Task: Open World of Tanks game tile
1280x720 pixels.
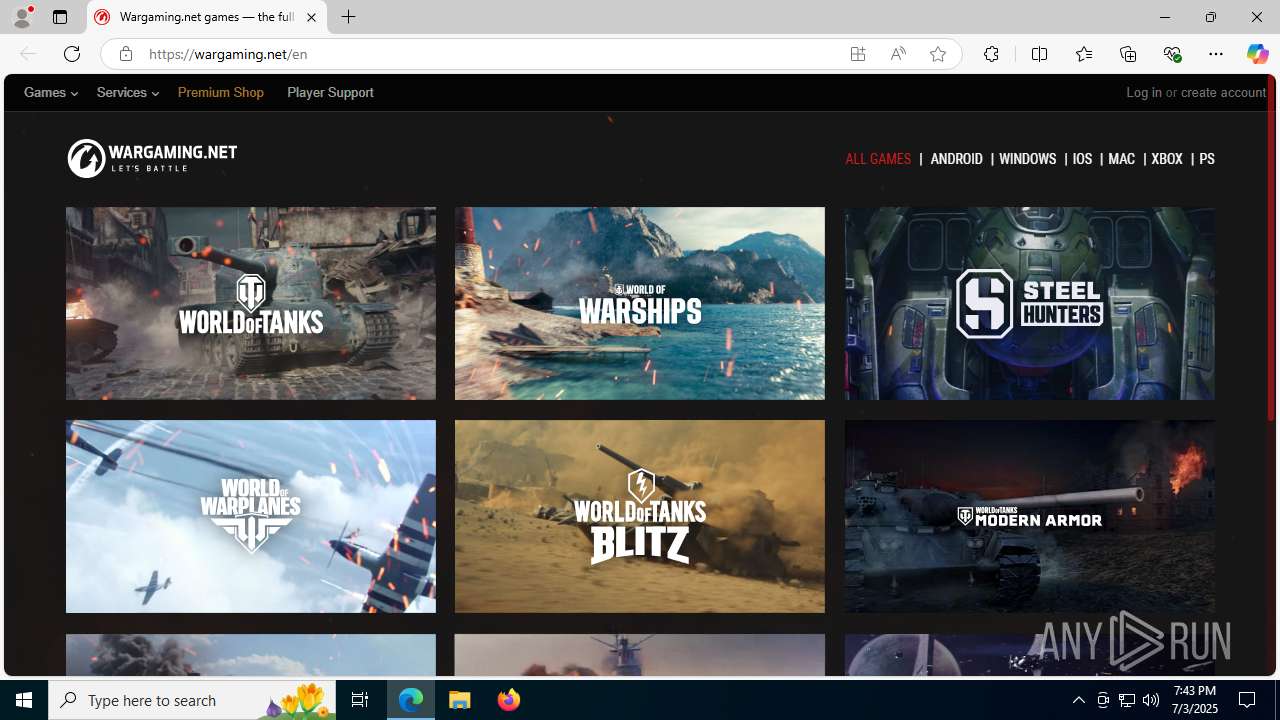Action: click(x=251, y=303)
